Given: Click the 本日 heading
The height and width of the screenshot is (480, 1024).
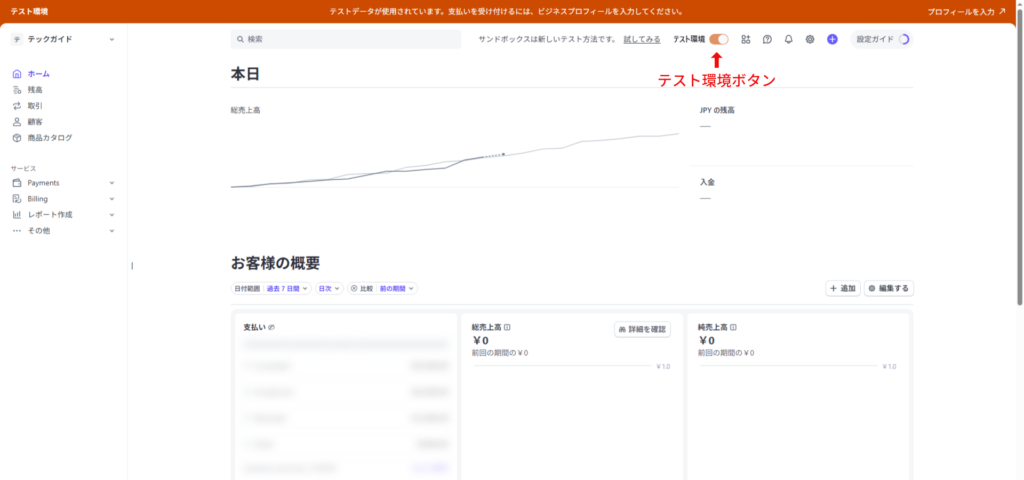Looking at the screenshot, I should pos(245,74).
